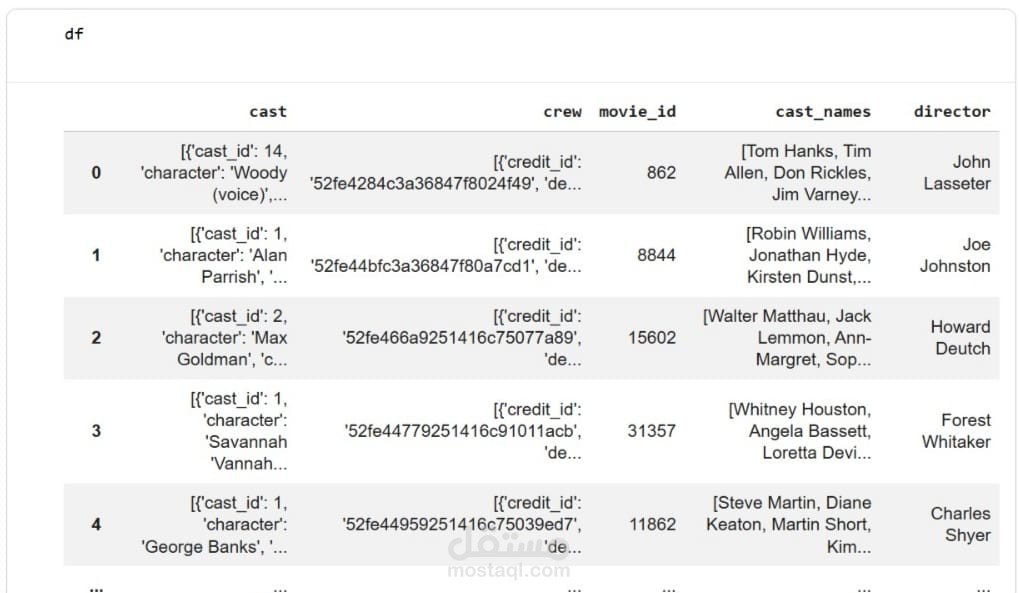Click the df code cell input
The image size is (1019, 593).
pos(75,34)
